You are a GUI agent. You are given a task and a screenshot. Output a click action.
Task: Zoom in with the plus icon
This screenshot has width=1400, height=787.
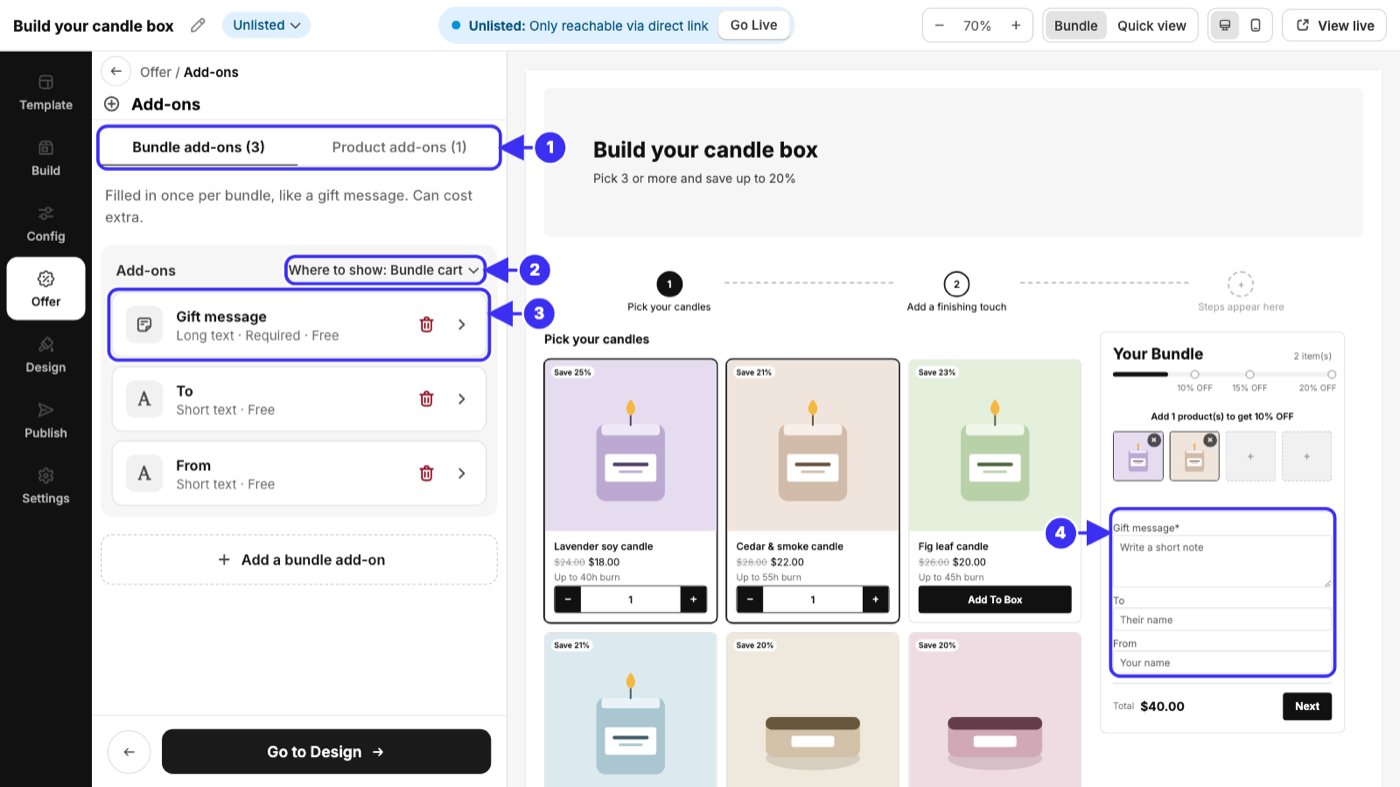pyautogui.click(x=1016, y=26)
